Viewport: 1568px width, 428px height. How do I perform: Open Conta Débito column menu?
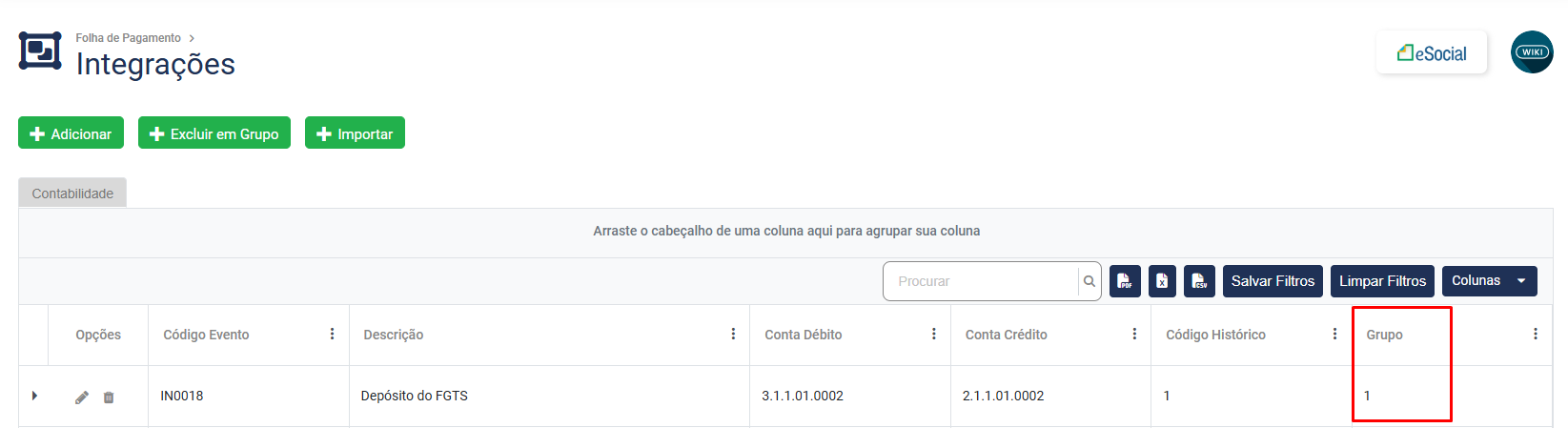933,334
